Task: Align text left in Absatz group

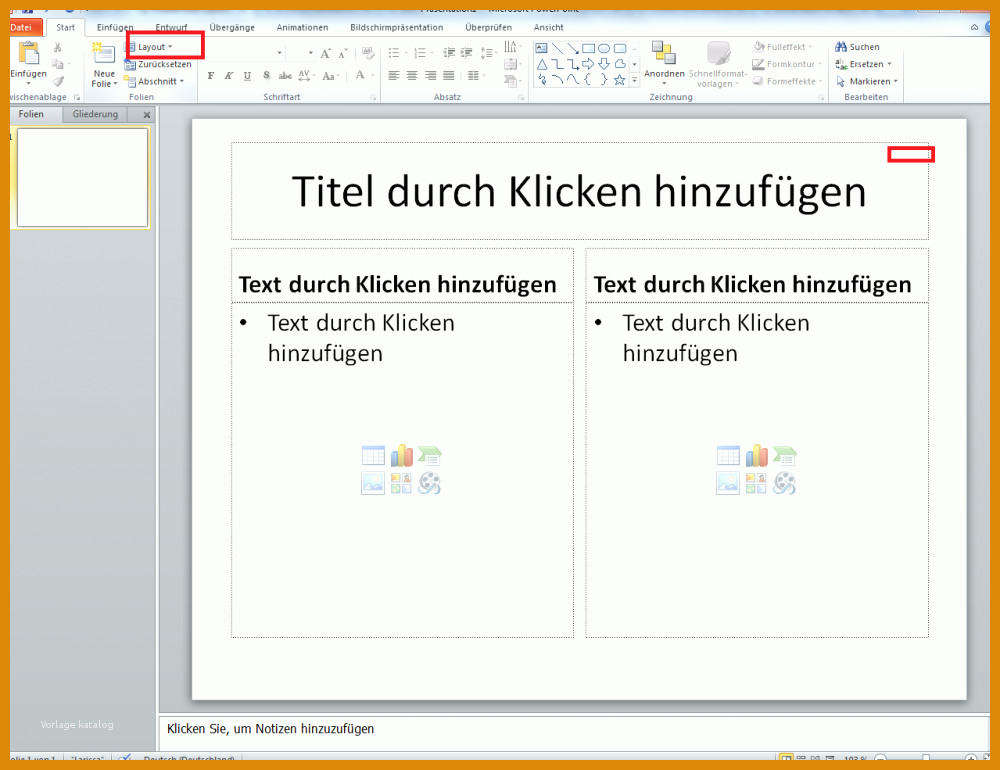Action: click(394, 76)
